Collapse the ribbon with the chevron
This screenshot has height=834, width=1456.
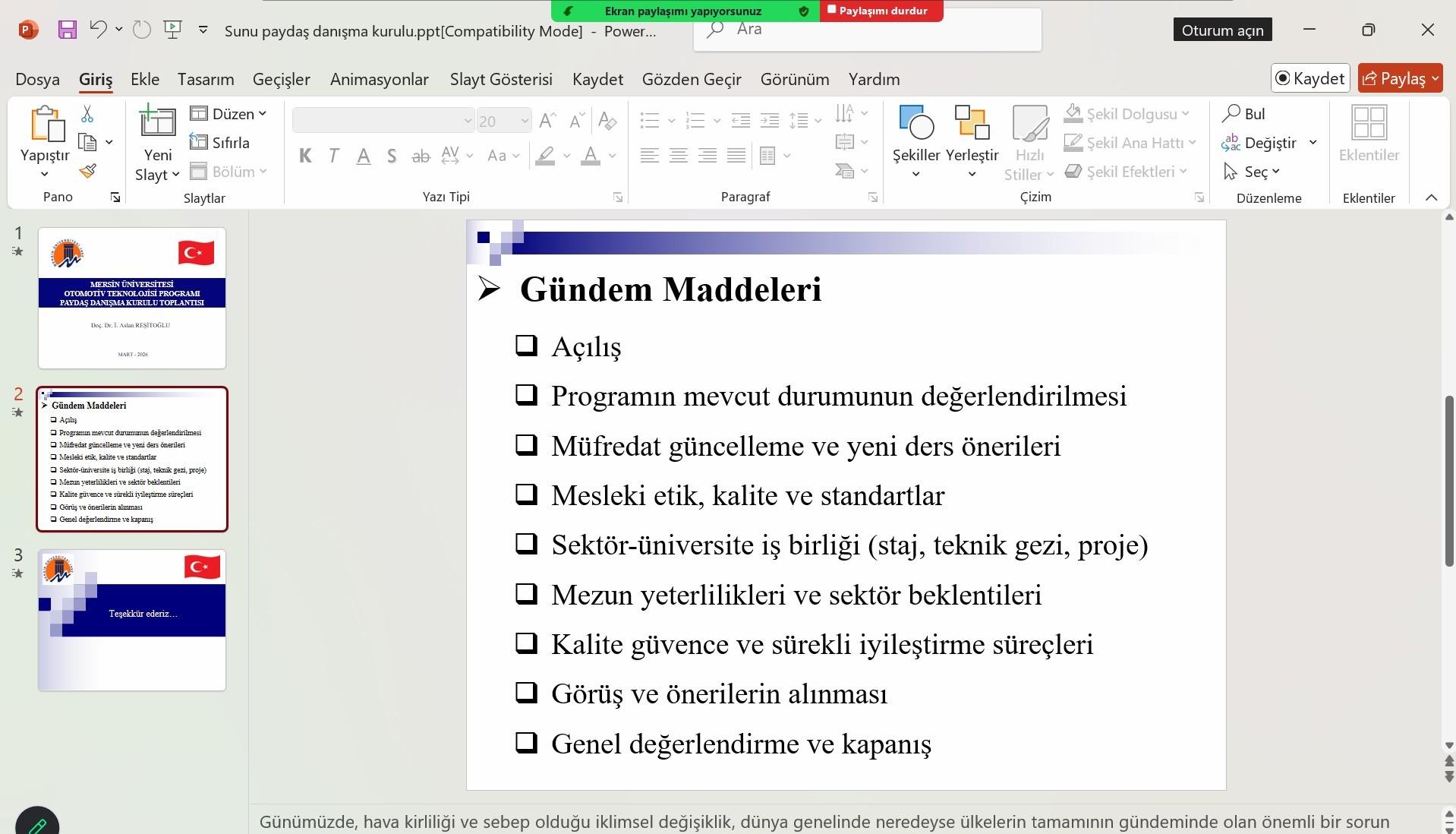pyautogui.click(x=1431, y=197)
